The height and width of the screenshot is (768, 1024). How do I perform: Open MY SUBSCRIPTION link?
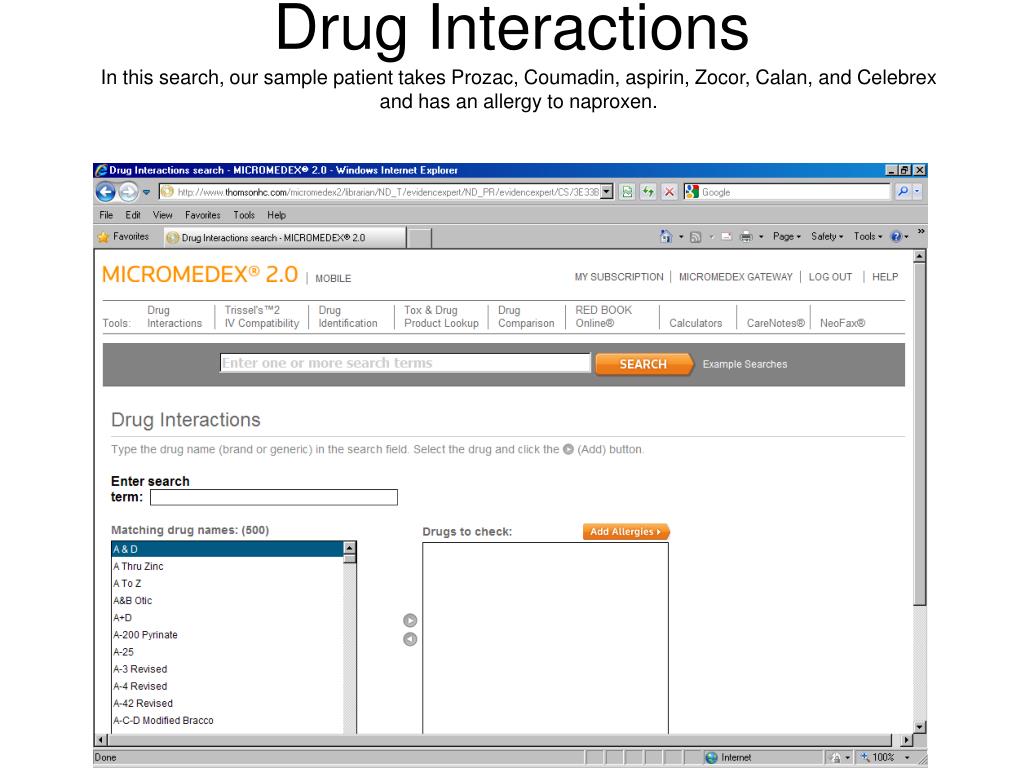618,277
